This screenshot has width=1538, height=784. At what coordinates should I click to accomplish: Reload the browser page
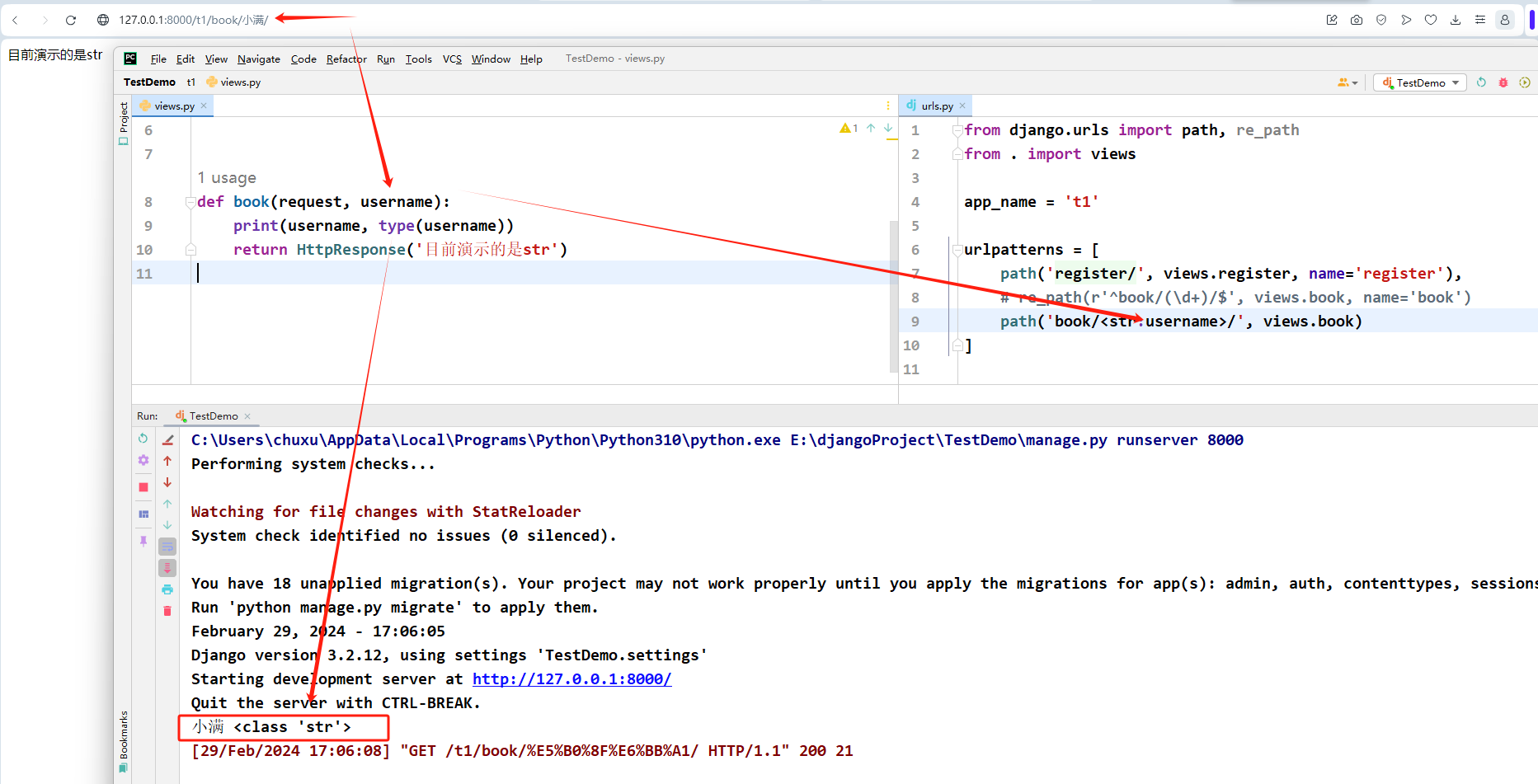point(71,20)
